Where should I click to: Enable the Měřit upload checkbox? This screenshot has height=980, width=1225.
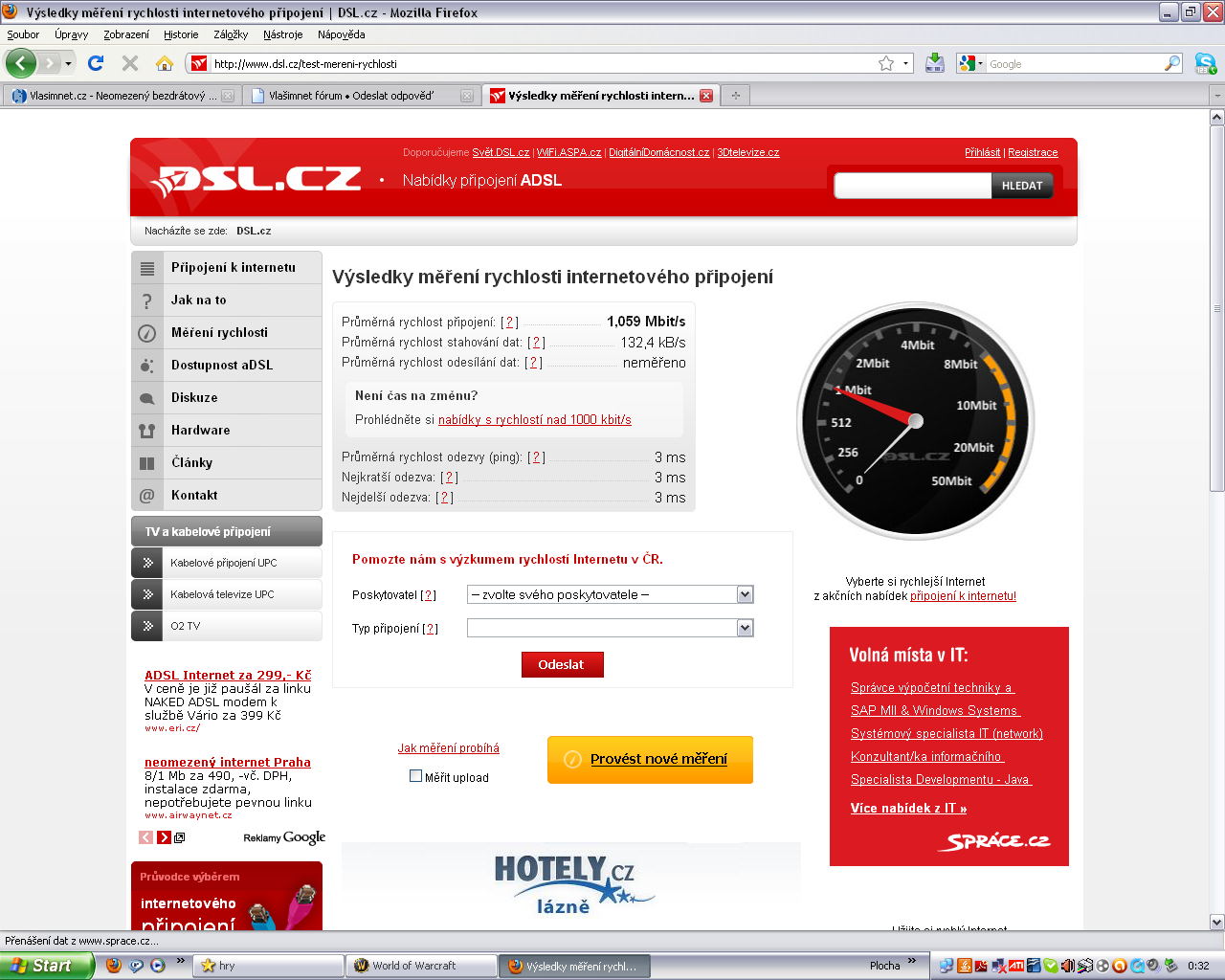pos(415,776)
